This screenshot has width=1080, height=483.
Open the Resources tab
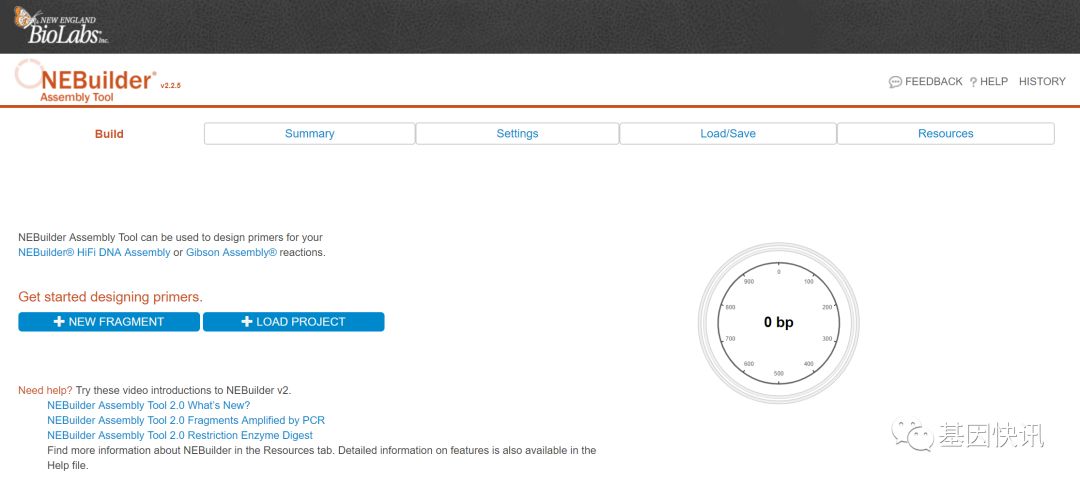(946, 134)
